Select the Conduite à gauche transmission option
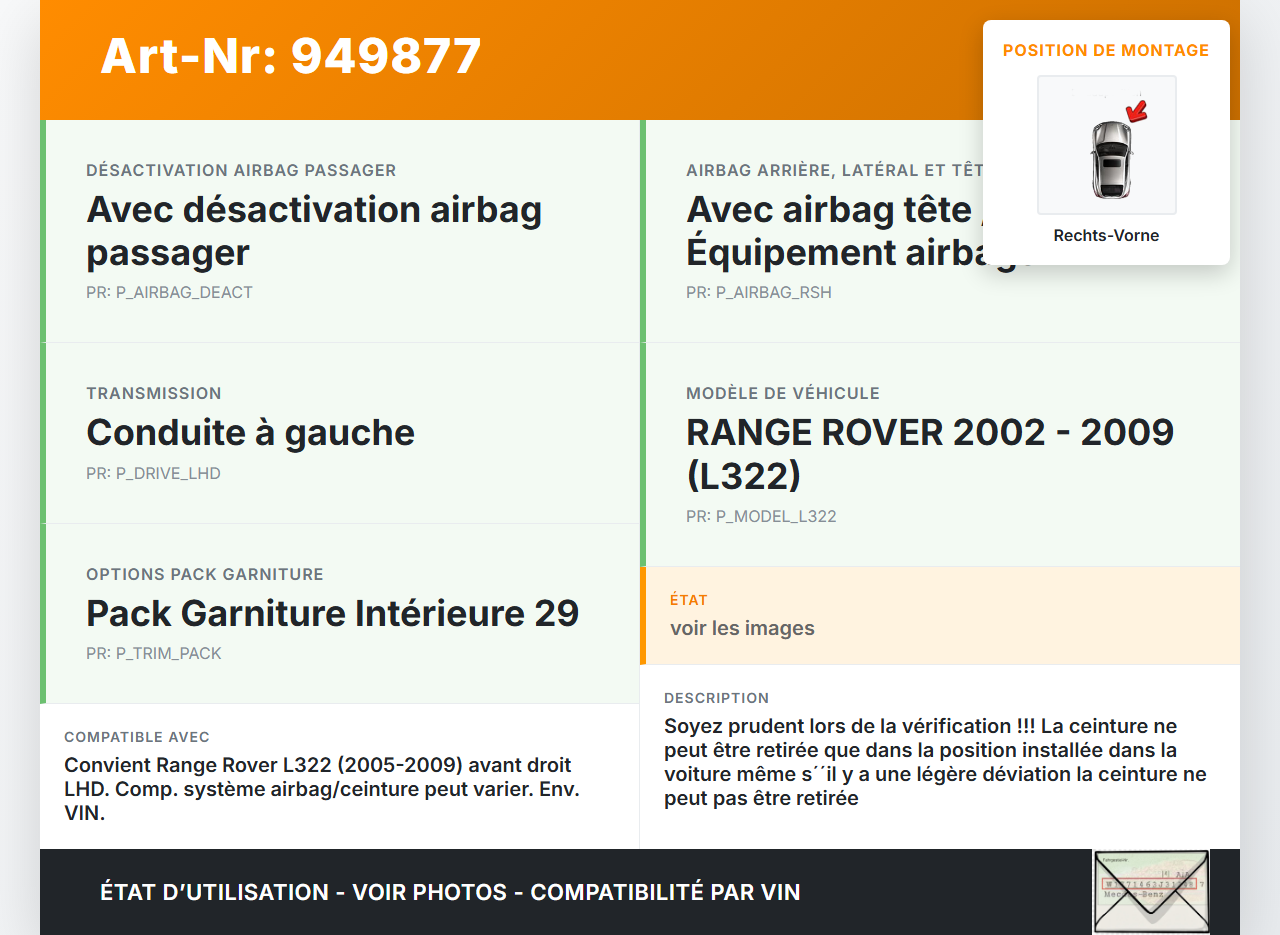The height and width of the screenshot is (935, 1280). (x=251, y=433)
